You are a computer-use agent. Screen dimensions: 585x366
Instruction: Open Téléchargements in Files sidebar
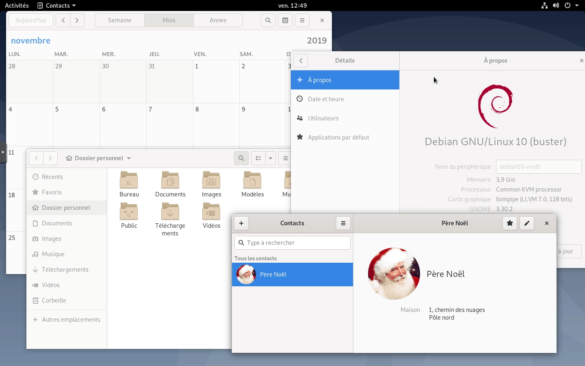(67, 269)
